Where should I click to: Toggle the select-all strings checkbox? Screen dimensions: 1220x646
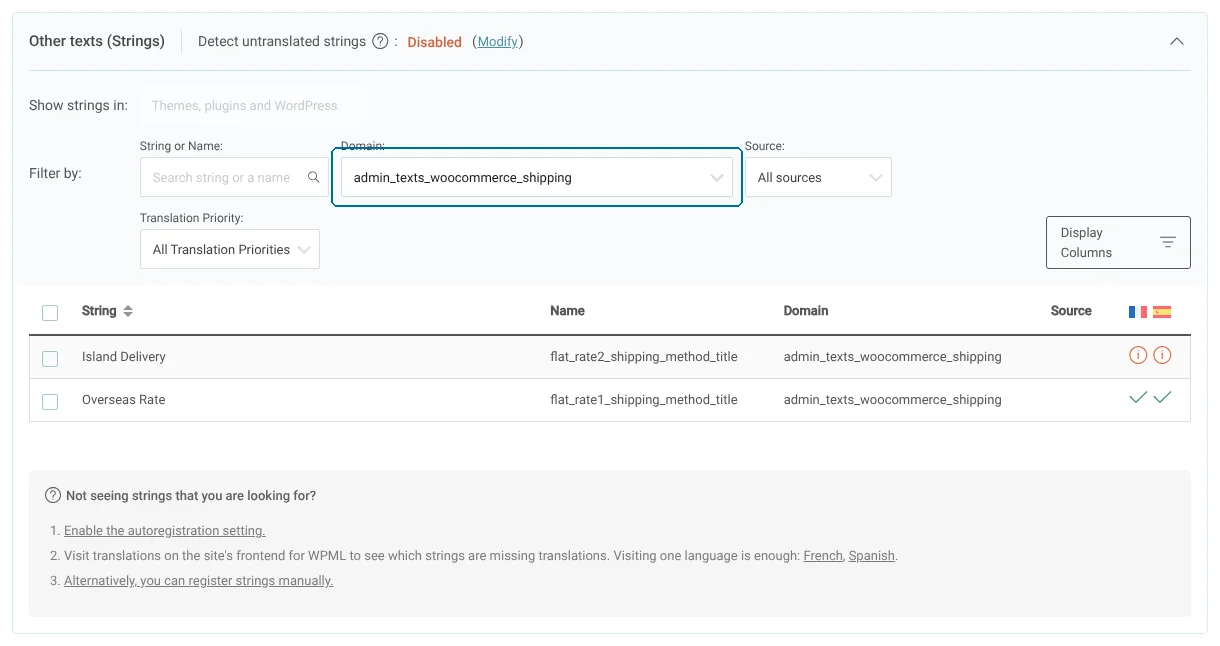click(x=50, y=313)
